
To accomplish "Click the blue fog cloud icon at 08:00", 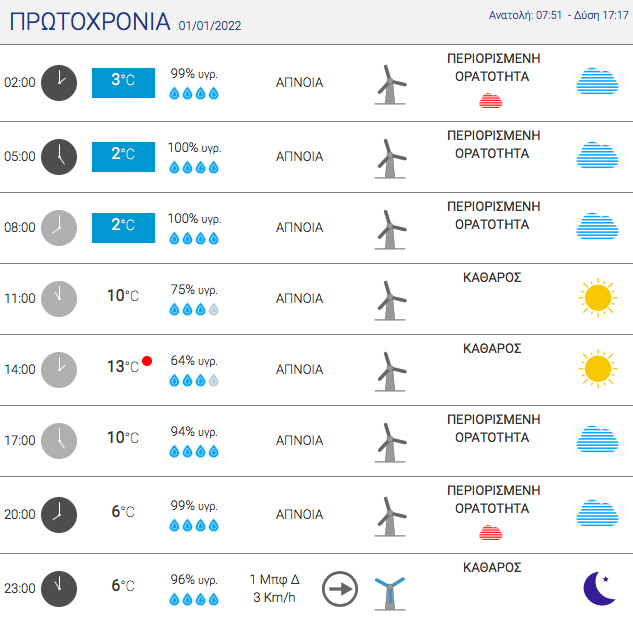I will [597, 226].
